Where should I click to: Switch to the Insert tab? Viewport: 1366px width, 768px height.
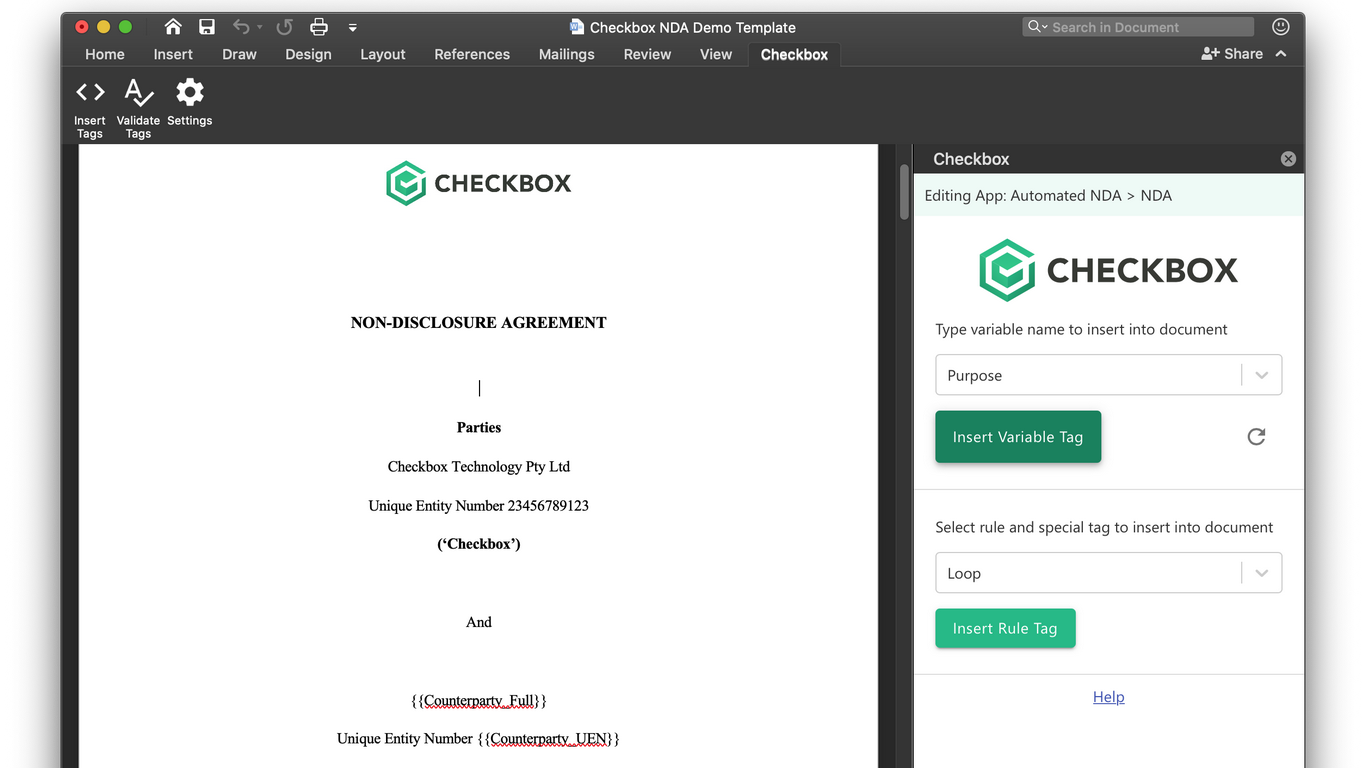coord(173,54)
